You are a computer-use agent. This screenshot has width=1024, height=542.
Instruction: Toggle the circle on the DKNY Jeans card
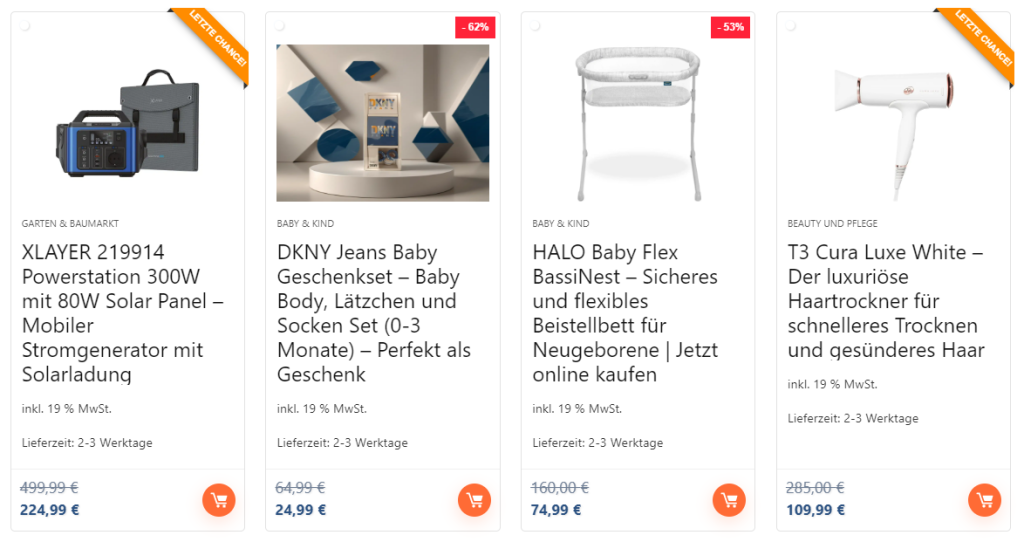pyautogui.click(x=280, y=26)
